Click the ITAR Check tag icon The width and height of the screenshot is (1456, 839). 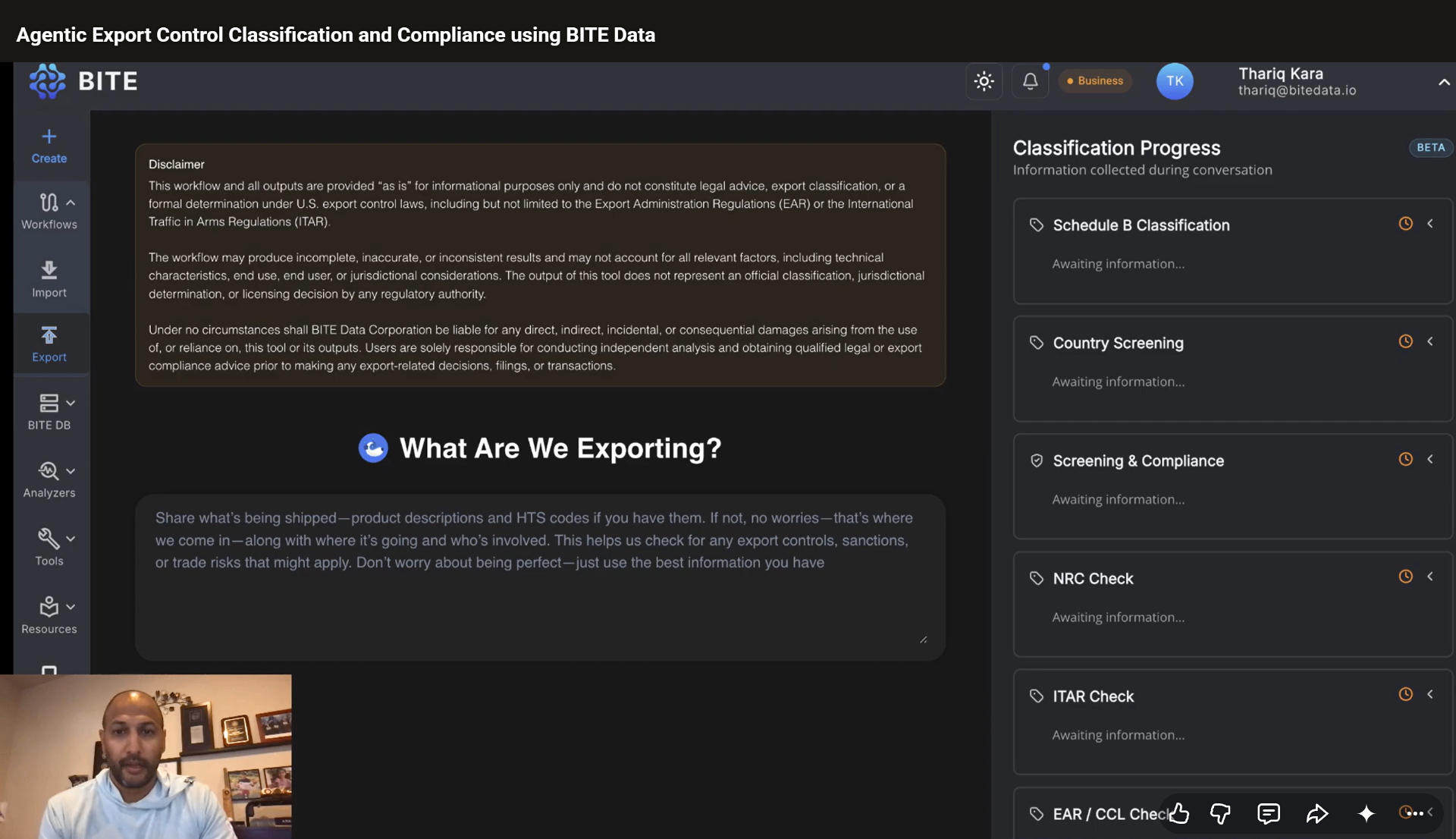pos(1037,696)
